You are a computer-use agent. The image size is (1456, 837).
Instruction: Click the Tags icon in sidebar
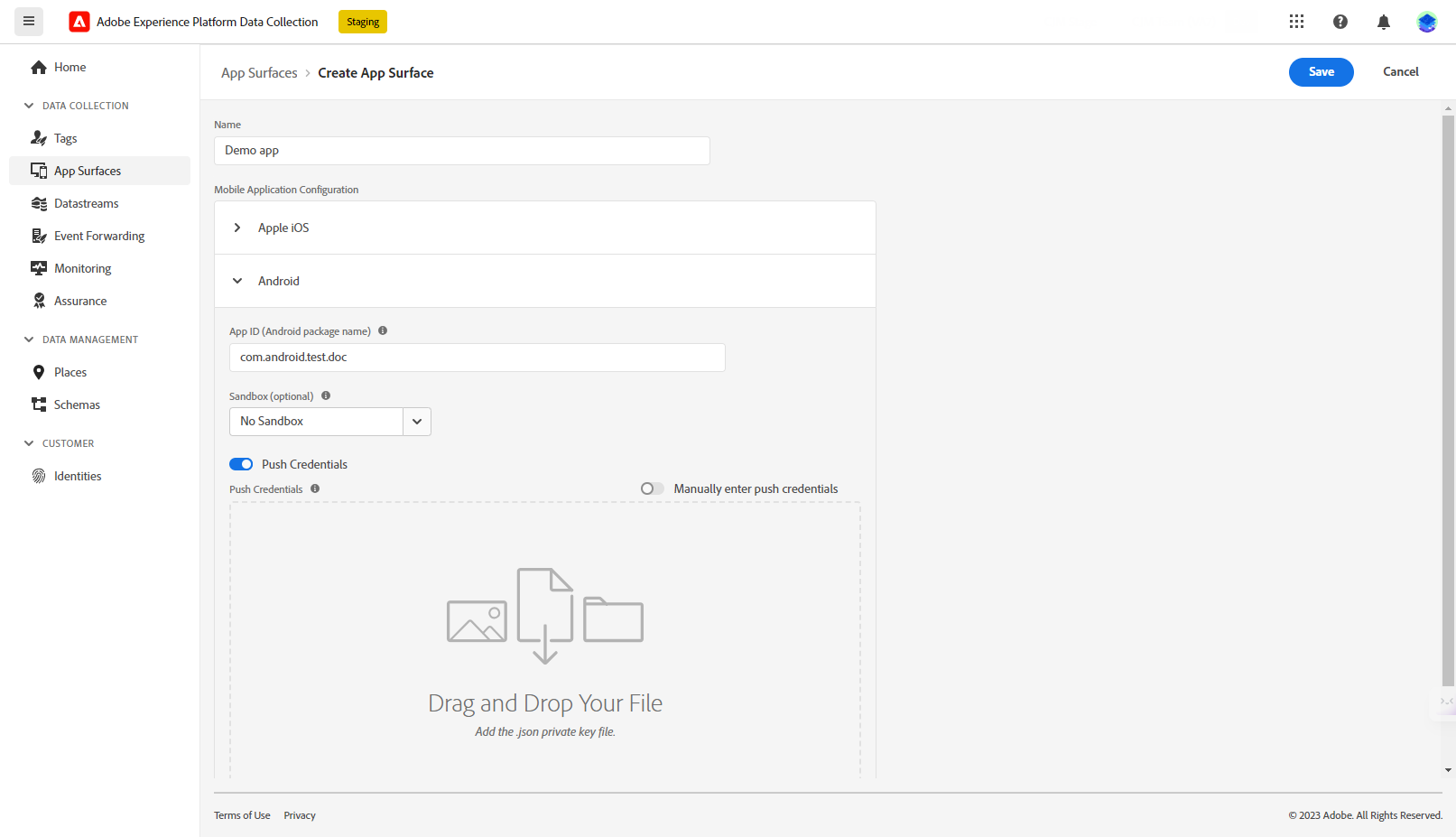tap(39, 138)
